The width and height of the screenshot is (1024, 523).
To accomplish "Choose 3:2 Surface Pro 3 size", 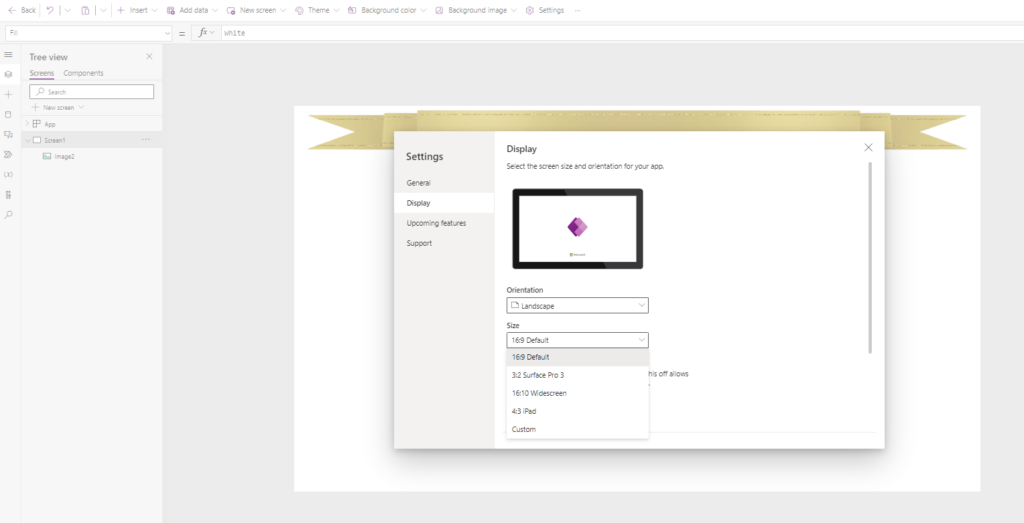I will [x=577, y=375].
